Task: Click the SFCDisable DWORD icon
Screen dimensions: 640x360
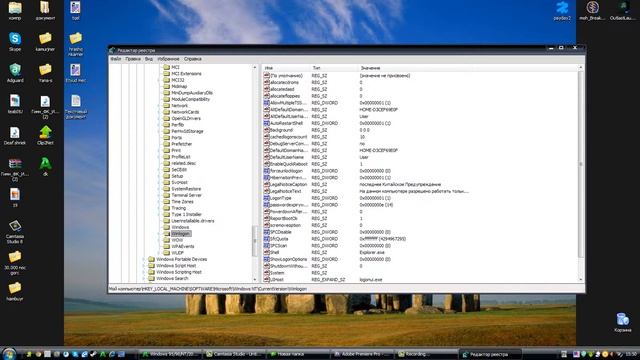Action: click(267, 232)
